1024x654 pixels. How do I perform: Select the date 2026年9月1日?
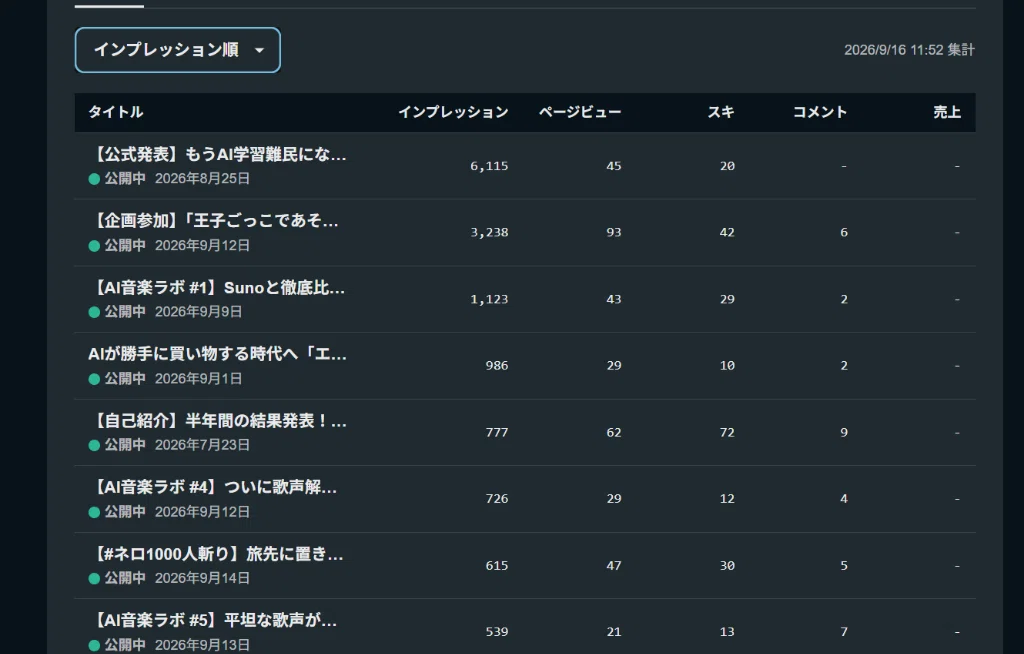click(x=199, y=379)
